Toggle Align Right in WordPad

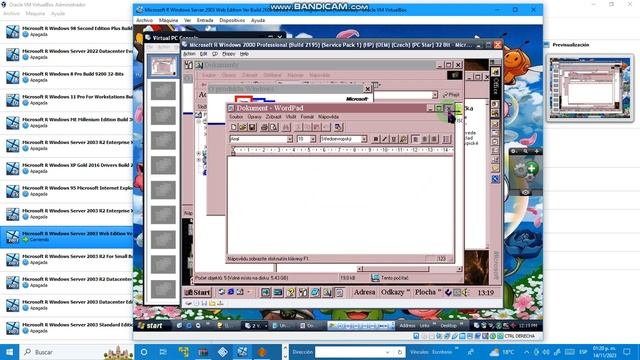(x=434, y=139)
